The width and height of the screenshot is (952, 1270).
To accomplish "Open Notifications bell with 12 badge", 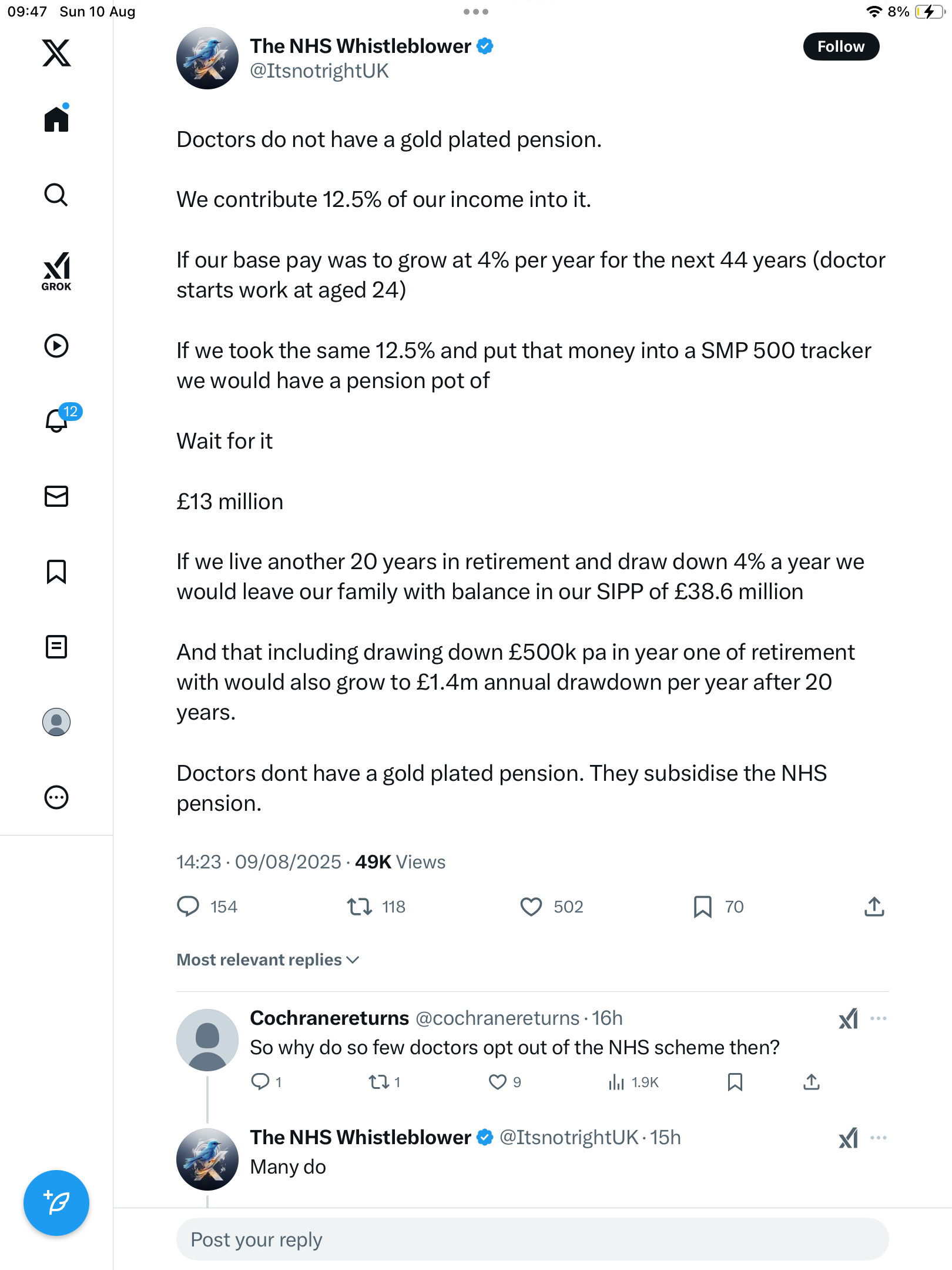I will [x=58, y=420].
